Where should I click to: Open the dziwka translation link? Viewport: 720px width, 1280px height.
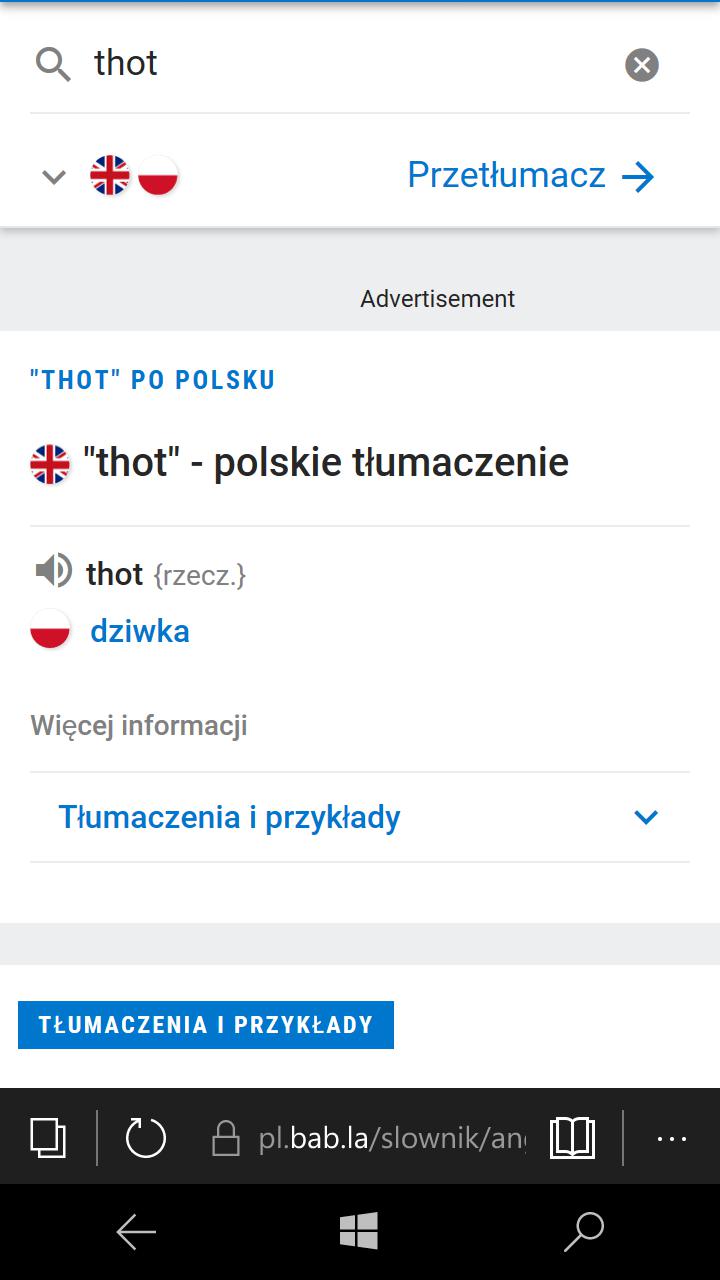[140, 631]
